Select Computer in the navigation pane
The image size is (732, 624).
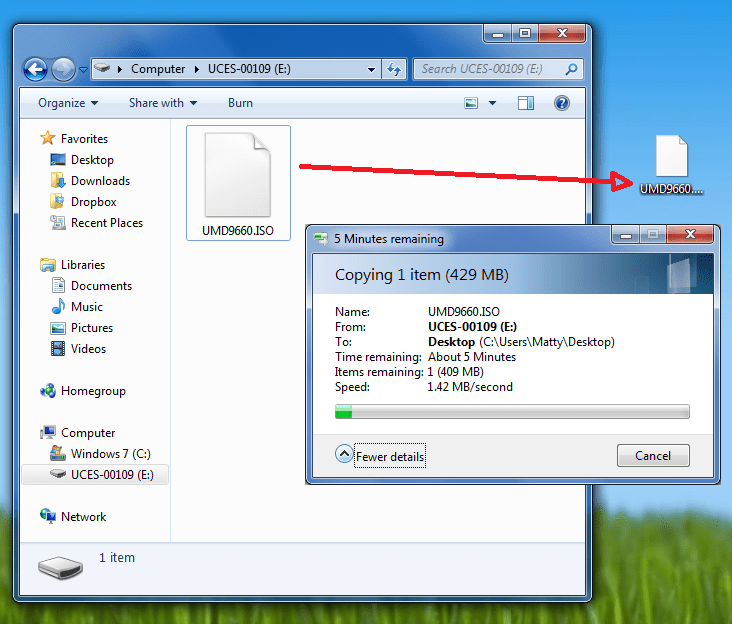pyautogui.click(x=88, y=433)
